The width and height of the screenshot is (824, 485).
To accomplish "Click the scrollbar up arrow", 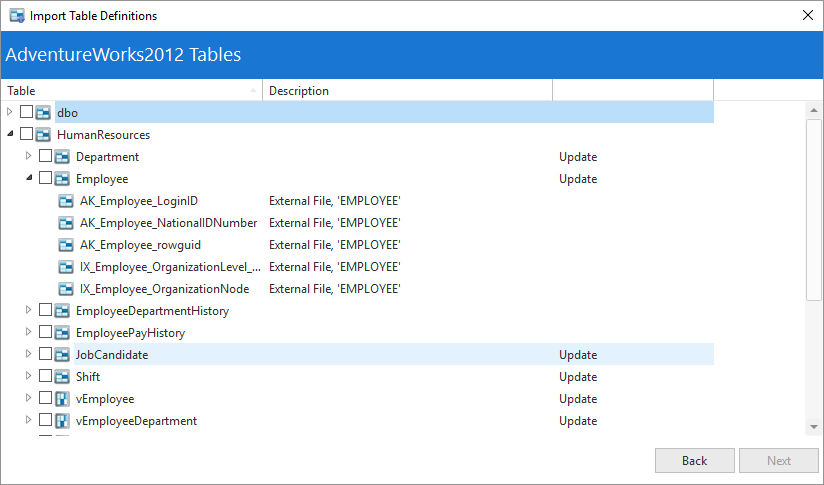I will tap(813, 110).
